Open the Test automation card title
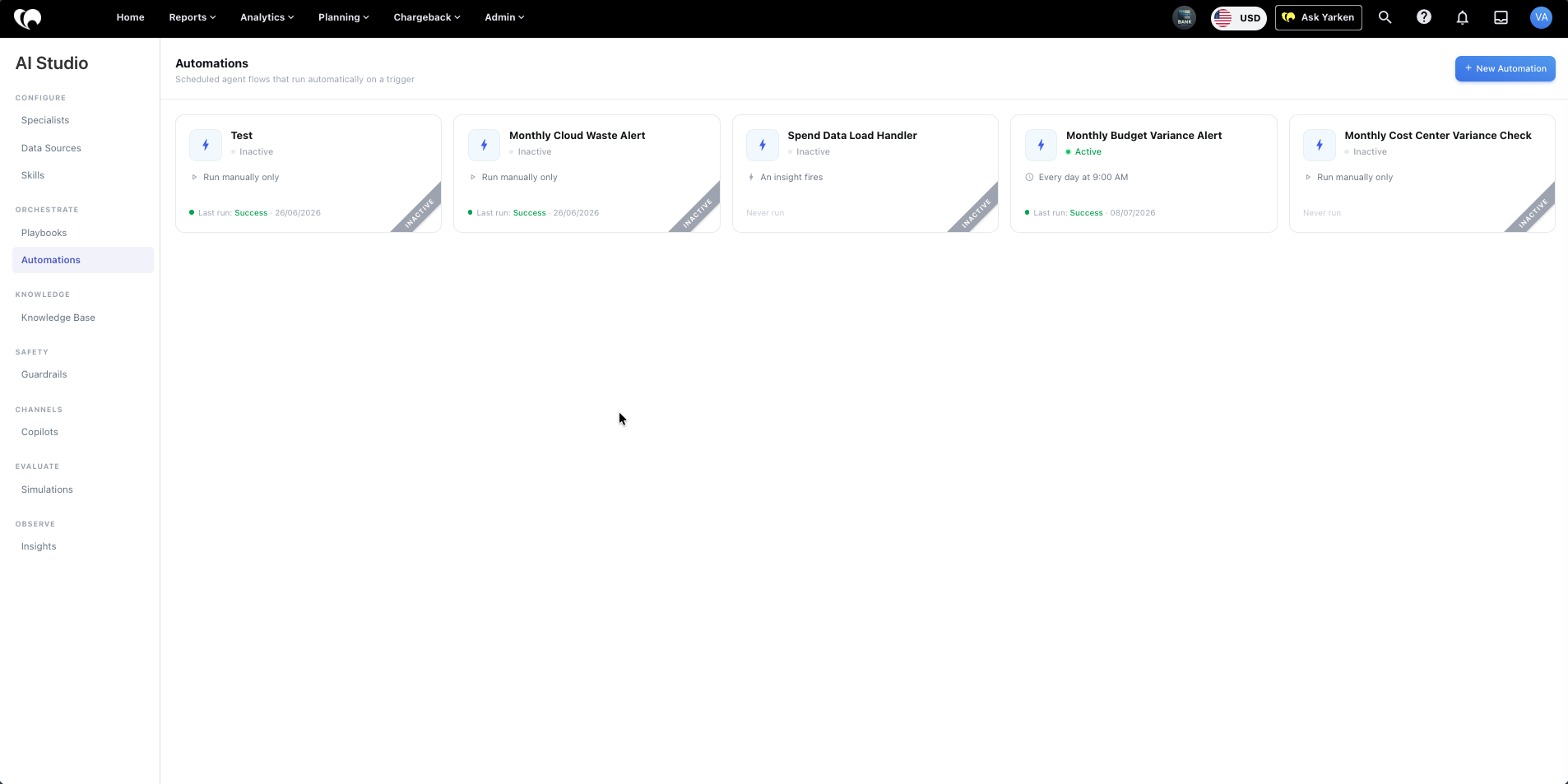Image resolution: width=1568 pixels, height=784 pixels. tap(242, 136)
